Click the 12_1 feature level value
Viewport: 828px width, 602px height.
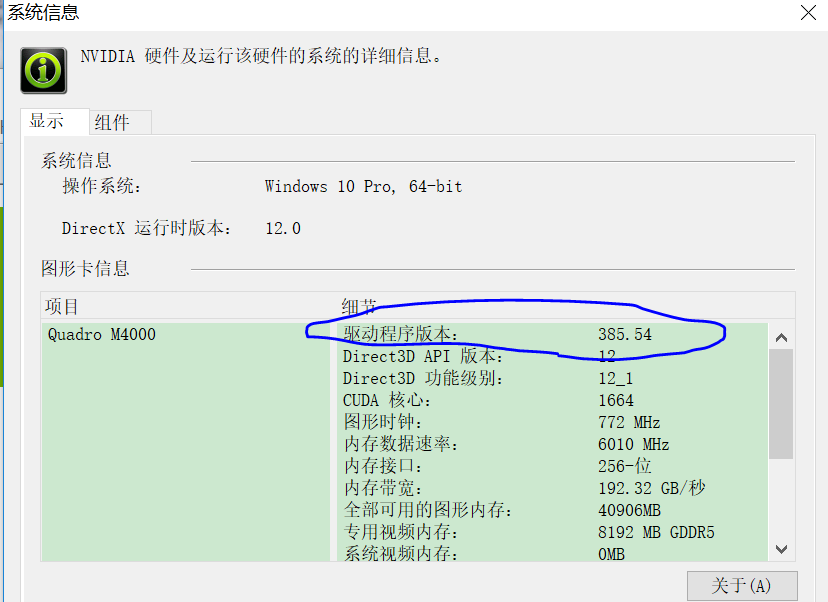[615, 379]
